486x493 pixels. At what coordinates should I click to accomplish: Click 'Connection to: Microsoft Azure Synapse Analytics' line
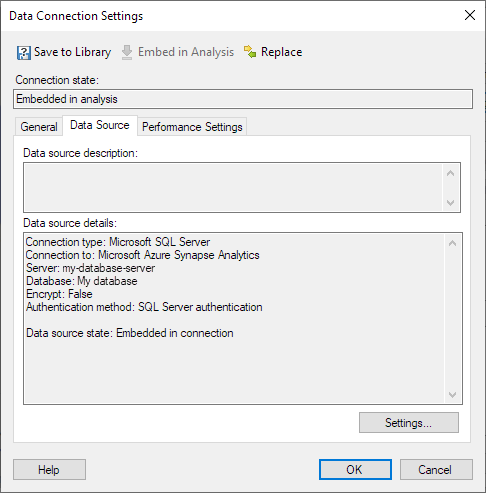point(143,255)
